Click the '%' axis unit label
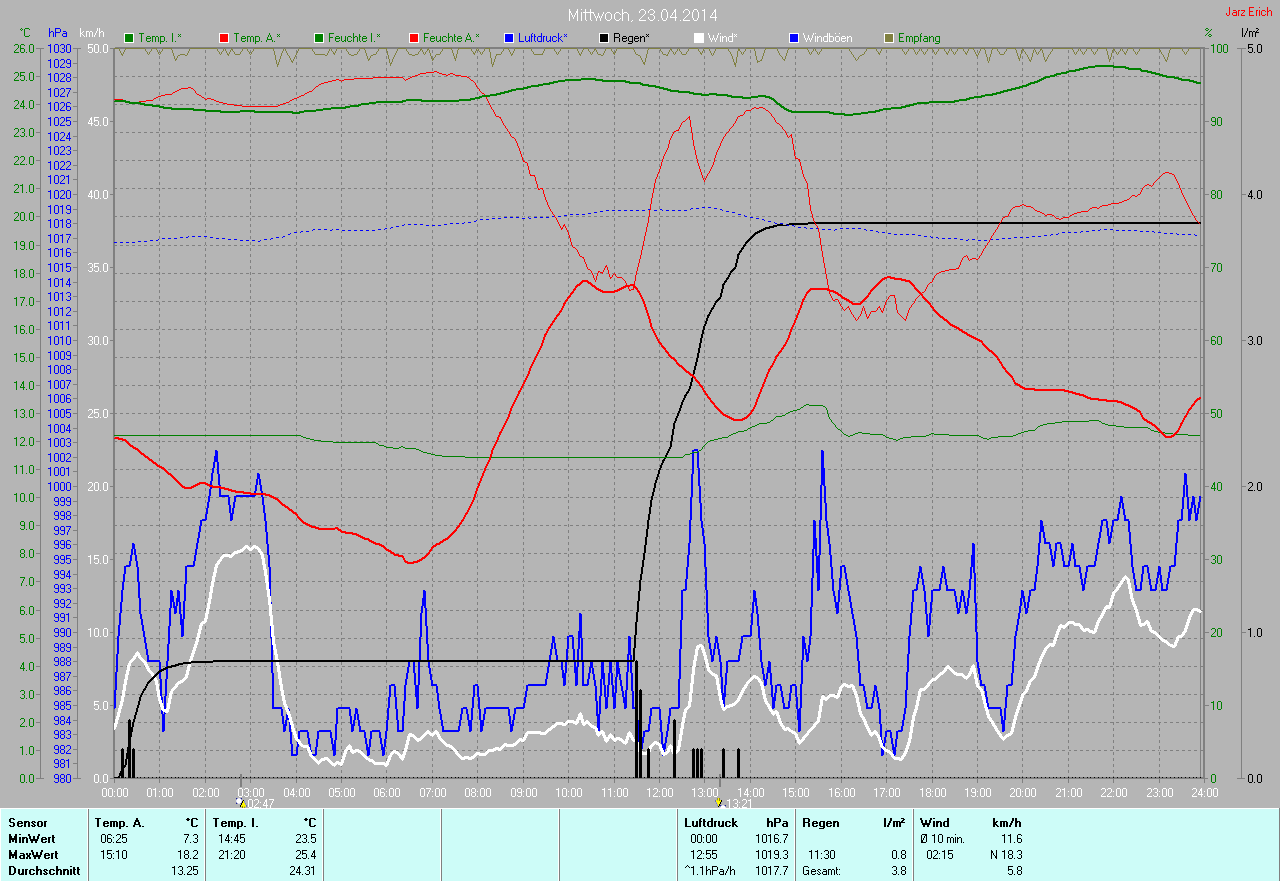Image resolution: width=1280 pixels, height=881 pixels. [x=1208, y=33]
